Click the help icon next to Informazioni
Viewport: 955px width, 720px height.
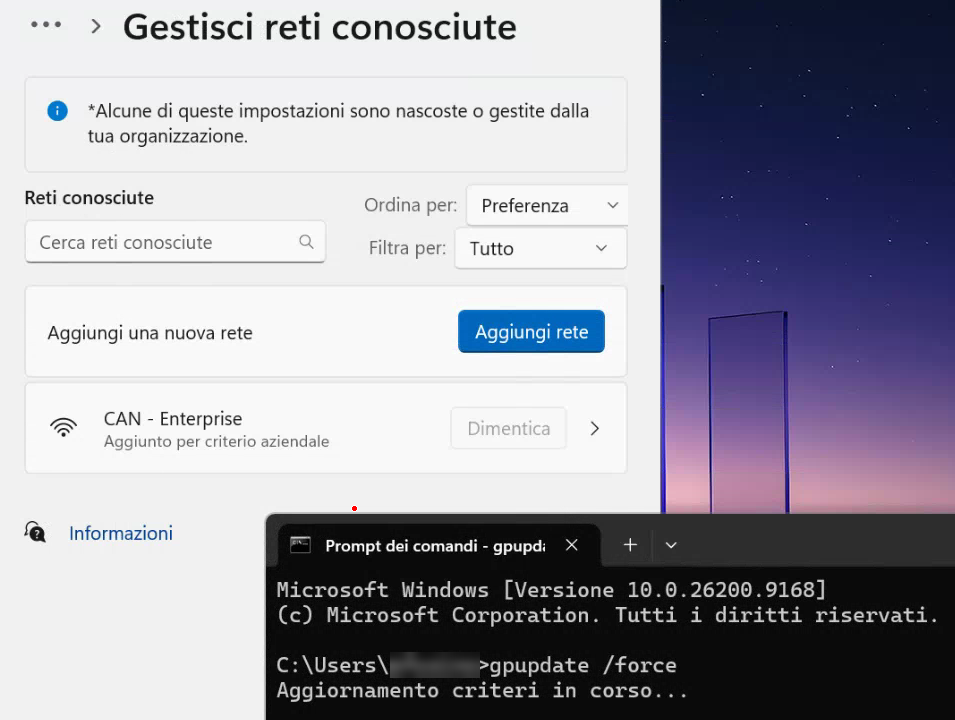click(x=35, y=532)
